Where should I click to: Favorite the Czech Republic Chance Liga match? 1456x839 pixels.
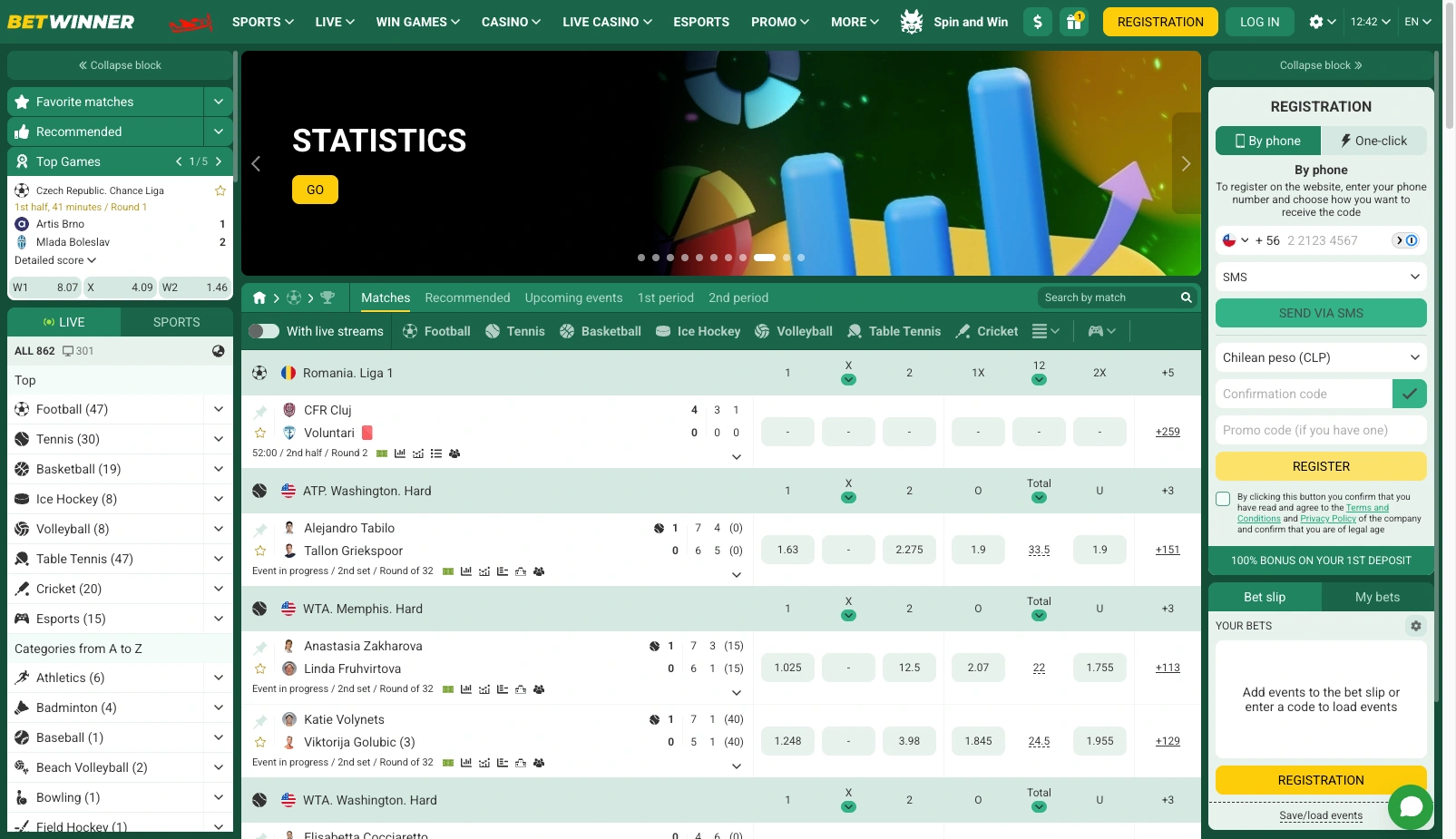coord(220,190)
